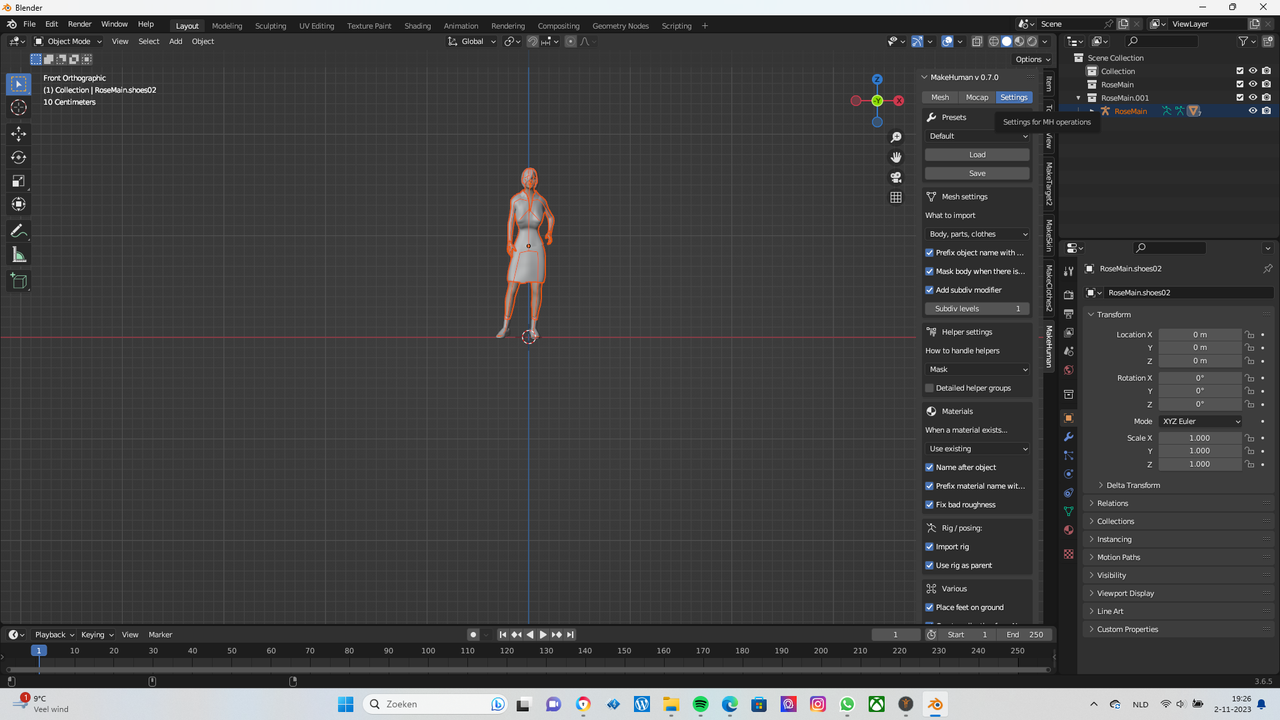Toggle X-ray view icon in header

(976, 41)
